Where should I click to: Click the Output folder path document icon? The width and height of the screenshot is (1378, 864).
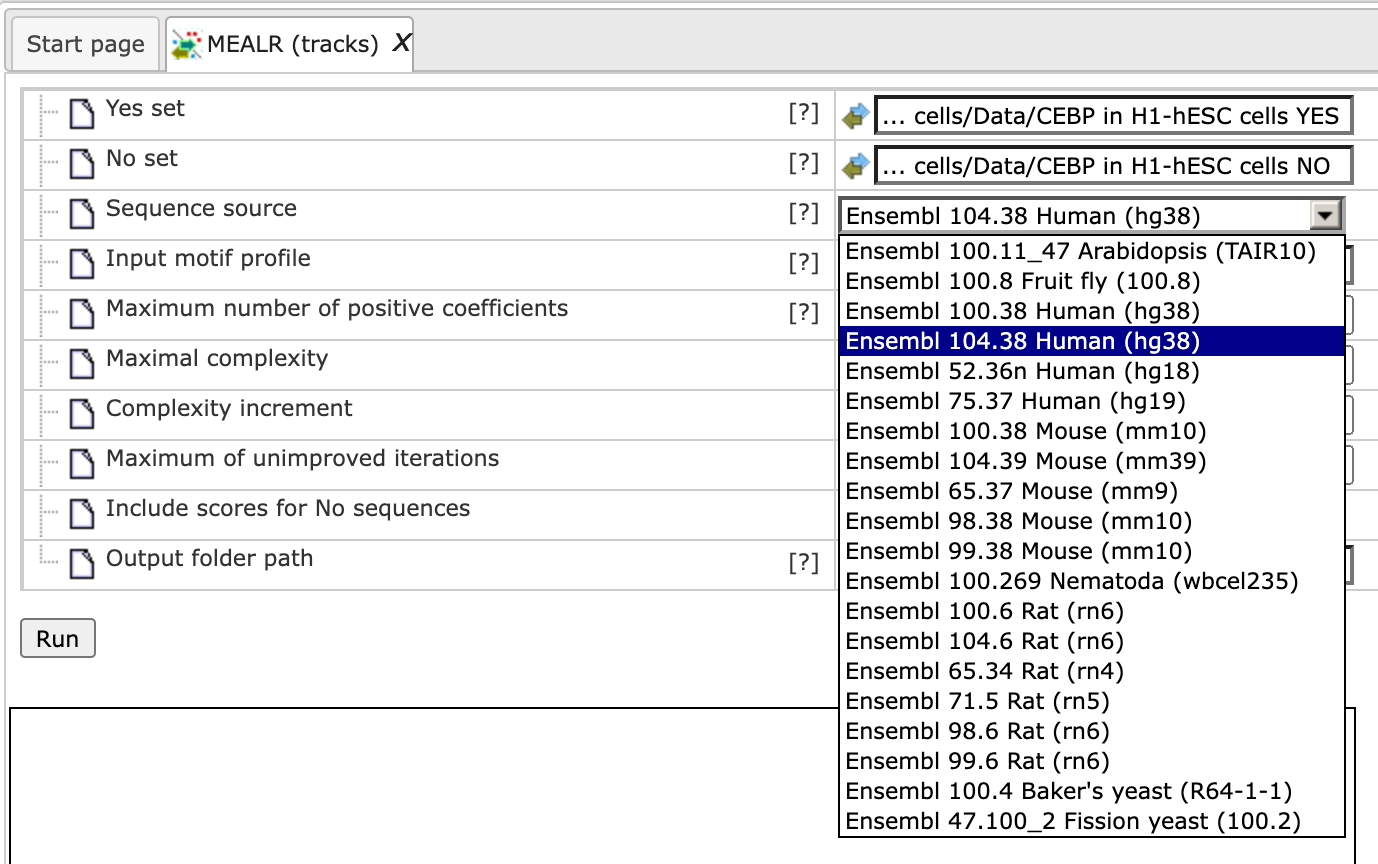tap(82, 564)
